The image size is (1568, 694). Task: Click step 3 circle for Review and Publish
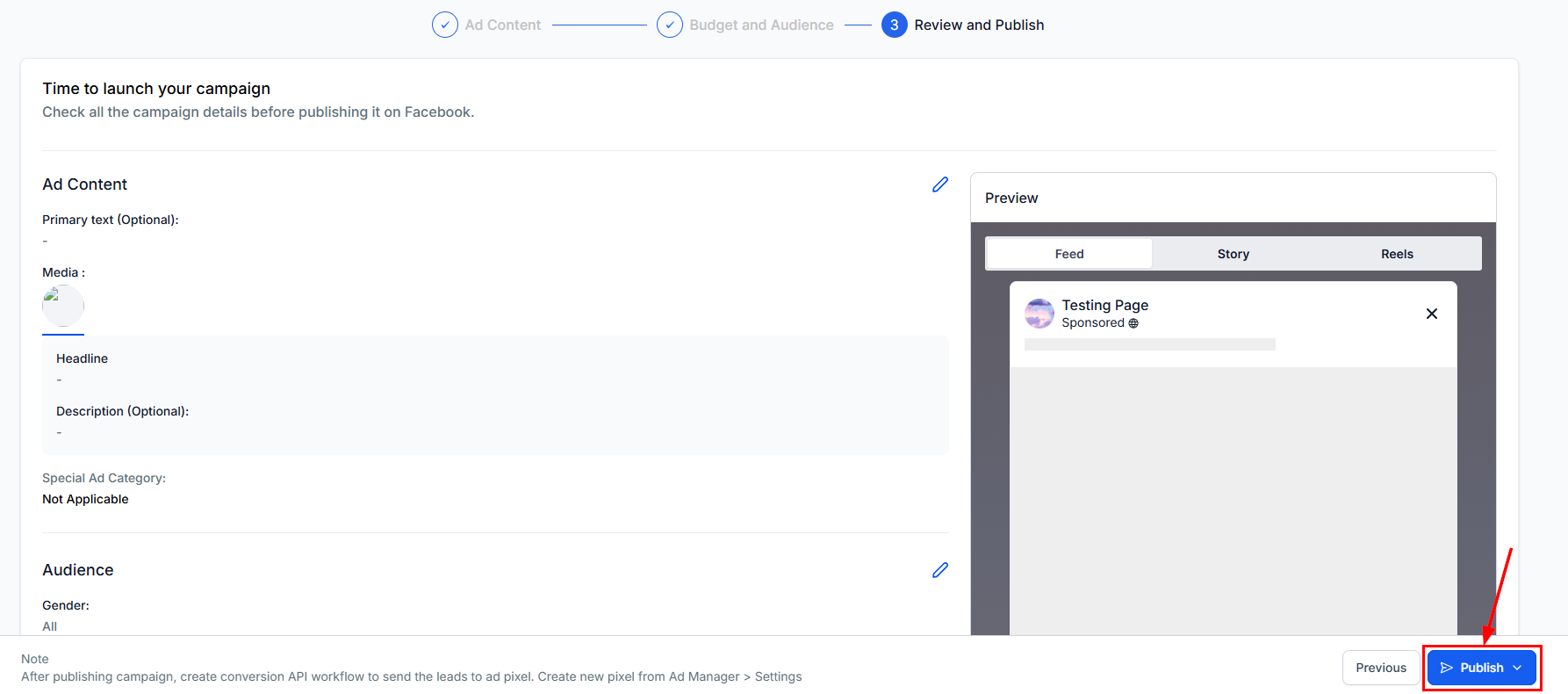coord(895,25)
